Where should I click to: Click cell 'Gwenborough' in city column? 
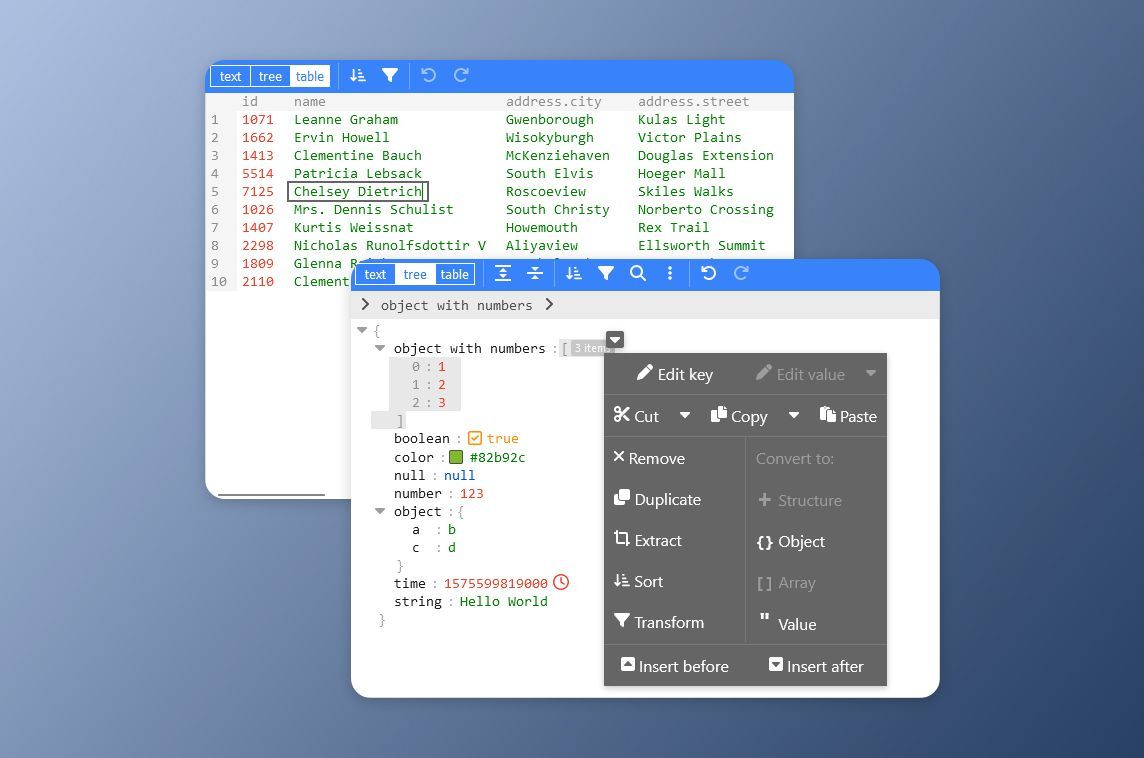tap(549, 119)
